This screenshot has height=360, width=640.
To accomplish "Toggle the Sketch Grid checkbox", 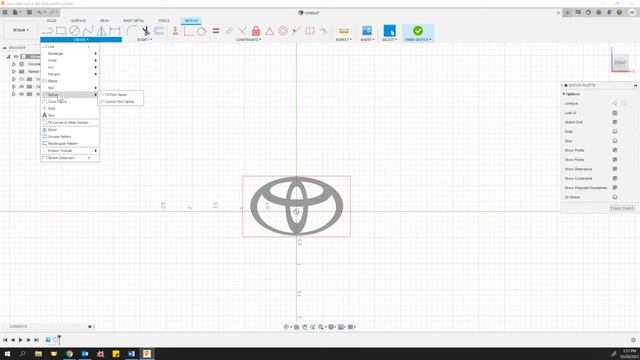I will tap(615, 122).
